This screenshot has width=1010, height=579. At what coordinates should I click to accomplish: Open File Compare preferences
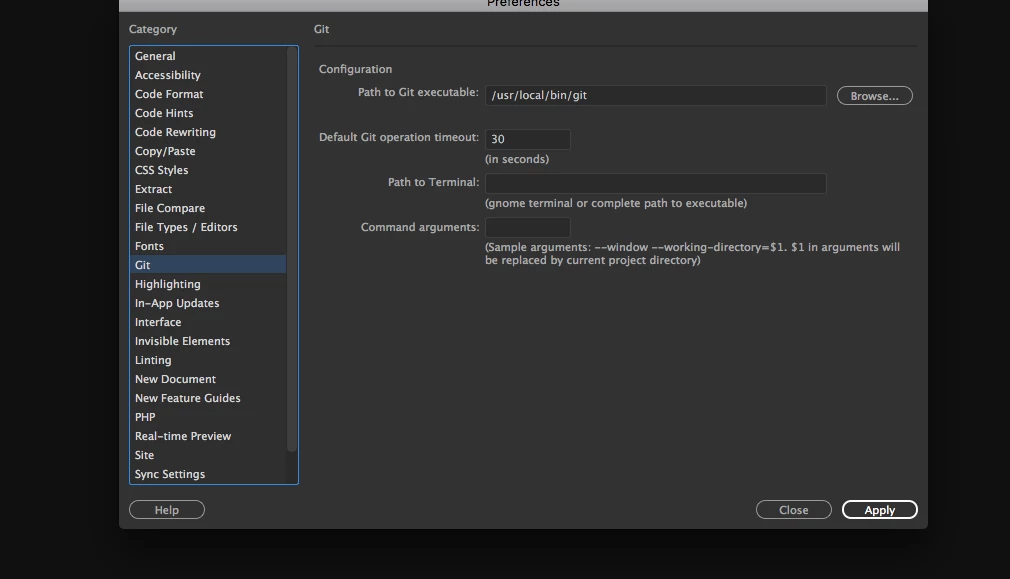(x=207, y=208)
